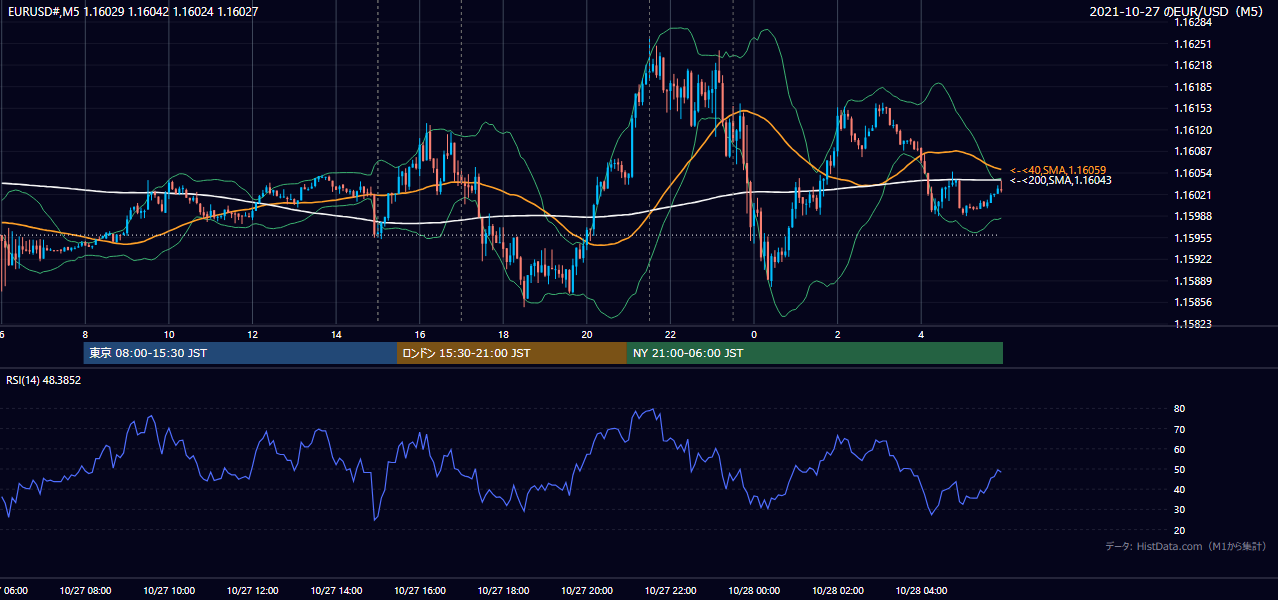The width and height of the screenshot is (1278, 600).
Task: Click price axis value 1.16054
Action: (1193, 173)
